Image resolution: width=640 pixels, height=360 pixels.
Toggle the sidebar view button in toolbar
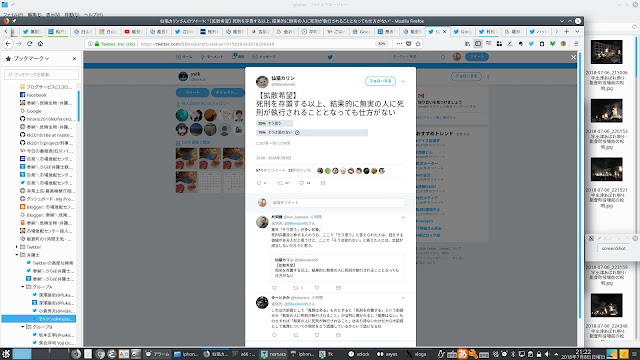pos(478,44)
